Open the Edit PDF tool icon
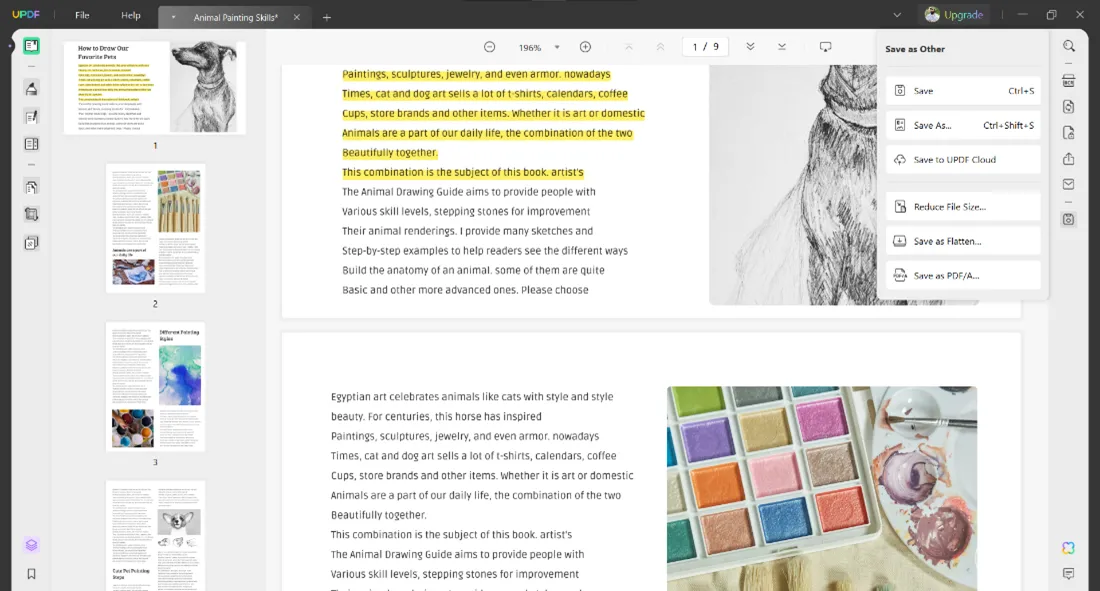Screen dimensions: 1100x591 pyautogui.click(x=31, y=117)
